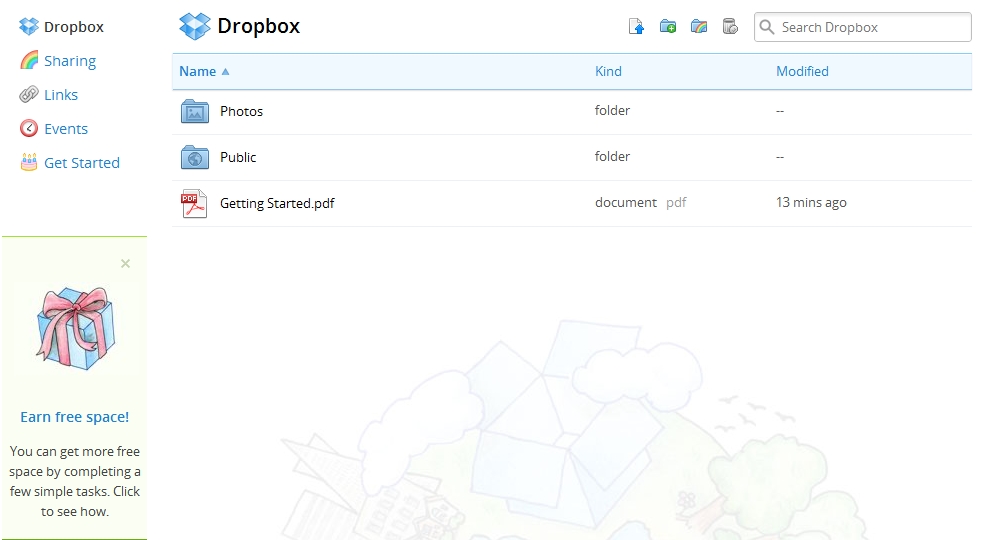The image size is (982, 540).
Task: Click the Search Dropbox input field
Action: tap(863, 27)
